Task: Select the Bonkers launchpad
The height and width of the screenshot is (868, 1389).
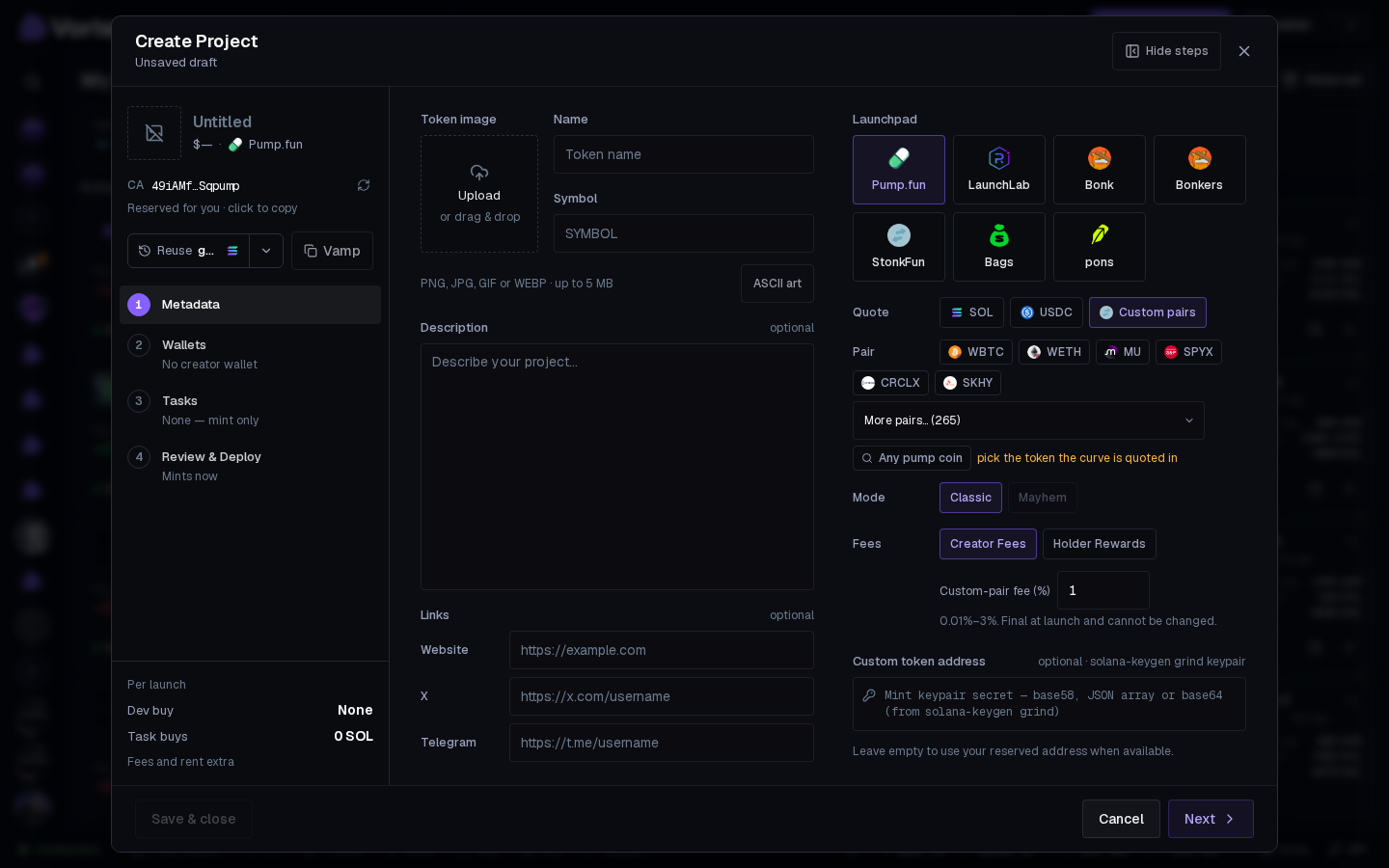Action: [1200, 170]
